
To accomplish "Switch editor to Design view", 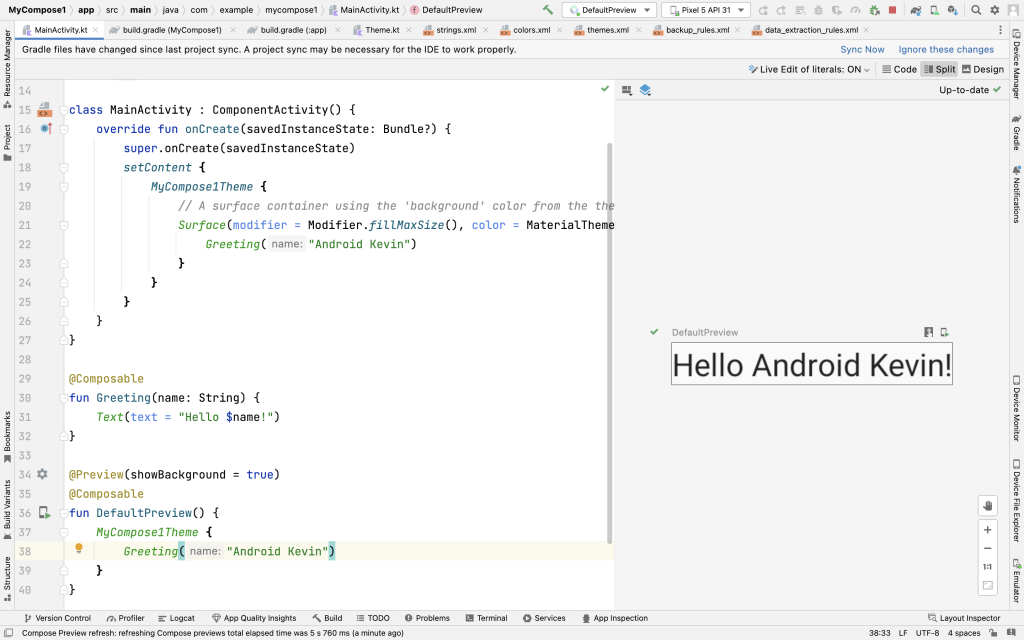I will coord(983,69).
